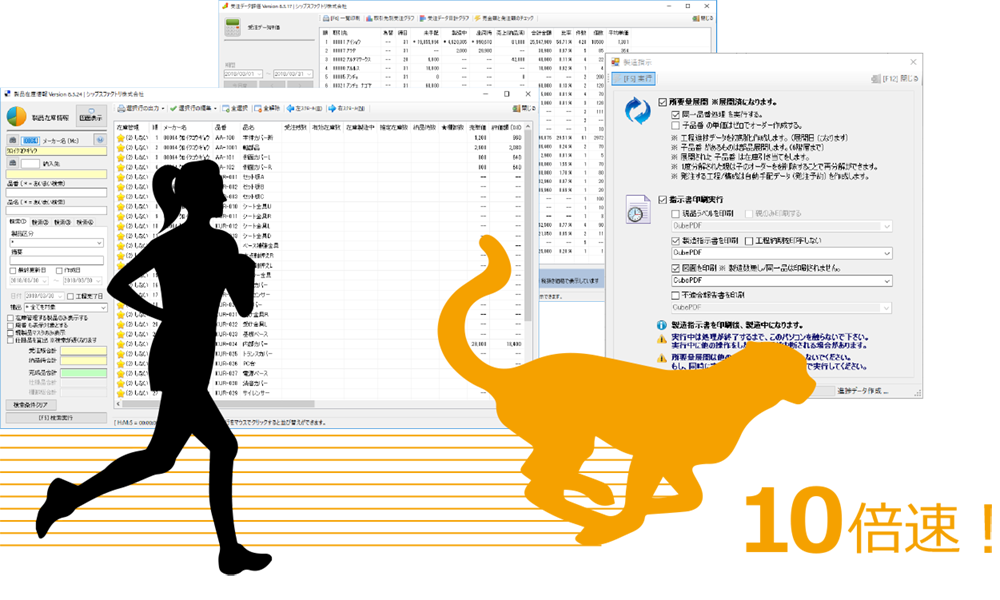Click the green 完成品合計 total field
The height and width of the screenshot is (600, 1000).
tap(84, 372)
